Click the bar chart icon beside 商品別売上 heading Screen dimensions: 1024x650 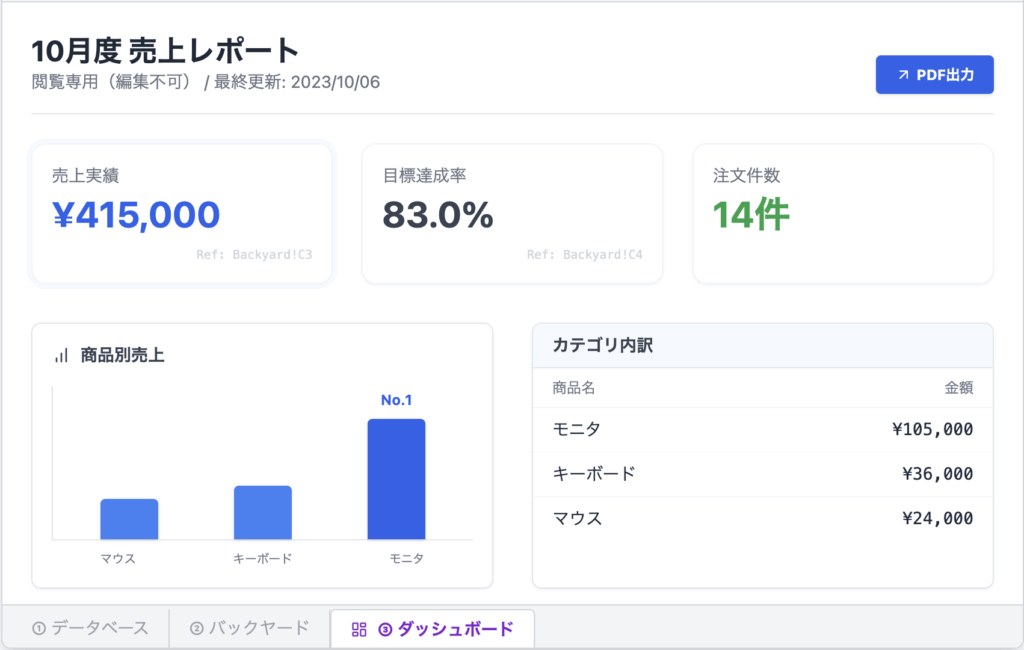pyautogui.click(x=60, y=354)
